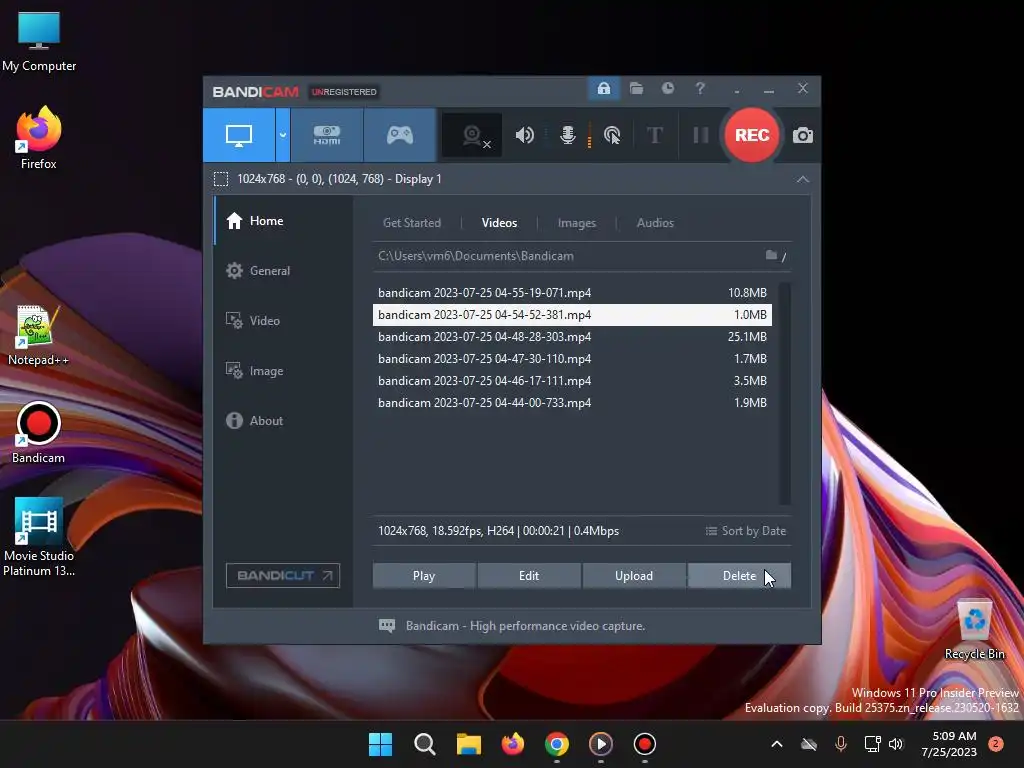The height and width of the screenshot is (768, 1024).
Task: Open scheduled recording clock icon
Action: coord(667,88)
